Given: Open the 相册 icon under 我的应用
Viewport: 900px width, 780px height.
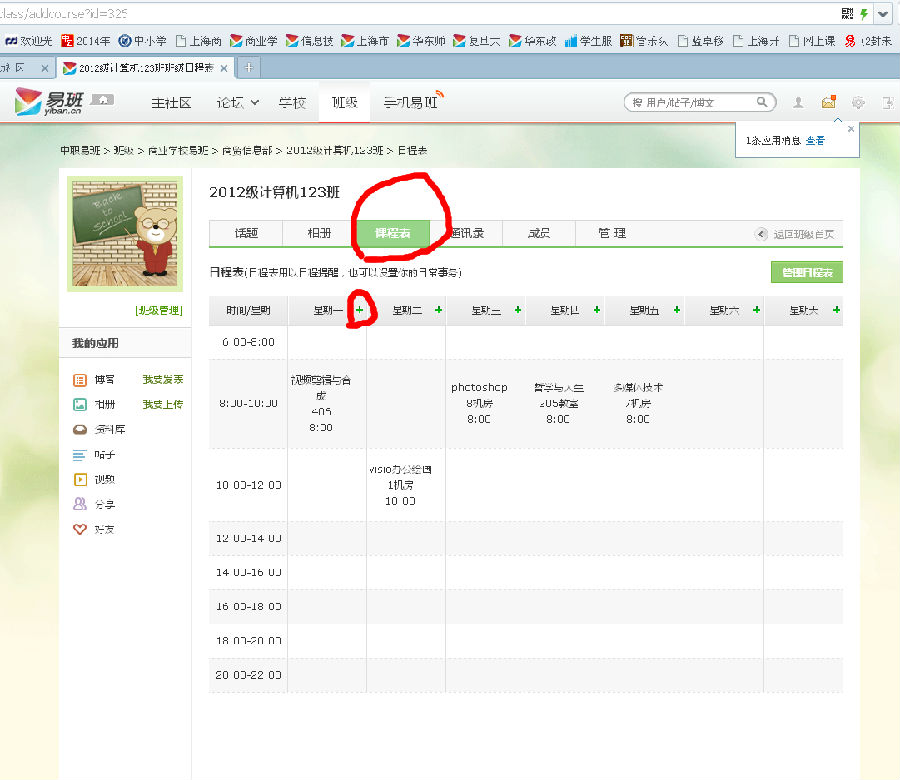Looking at the screenshot, I should (80, 405).
